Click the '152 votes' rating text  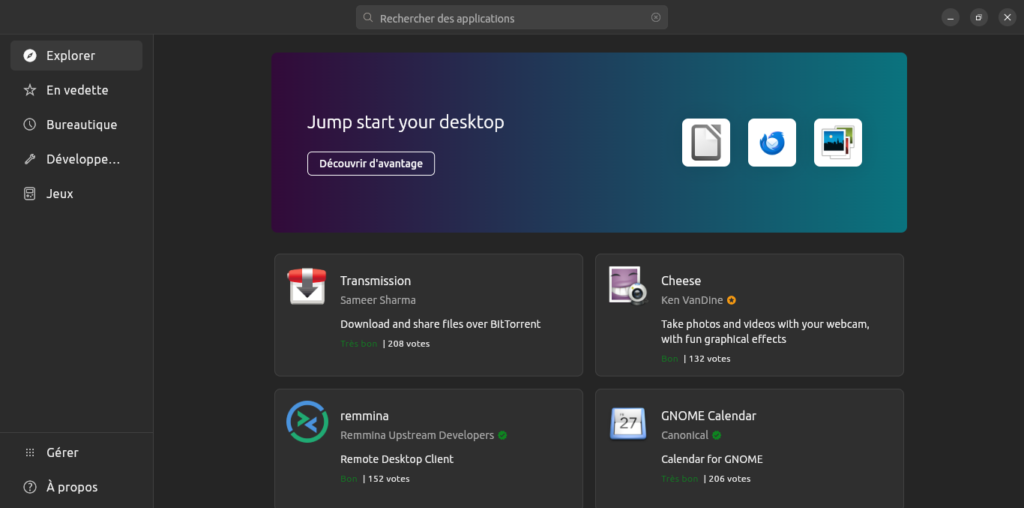click(x=389, y=479)
